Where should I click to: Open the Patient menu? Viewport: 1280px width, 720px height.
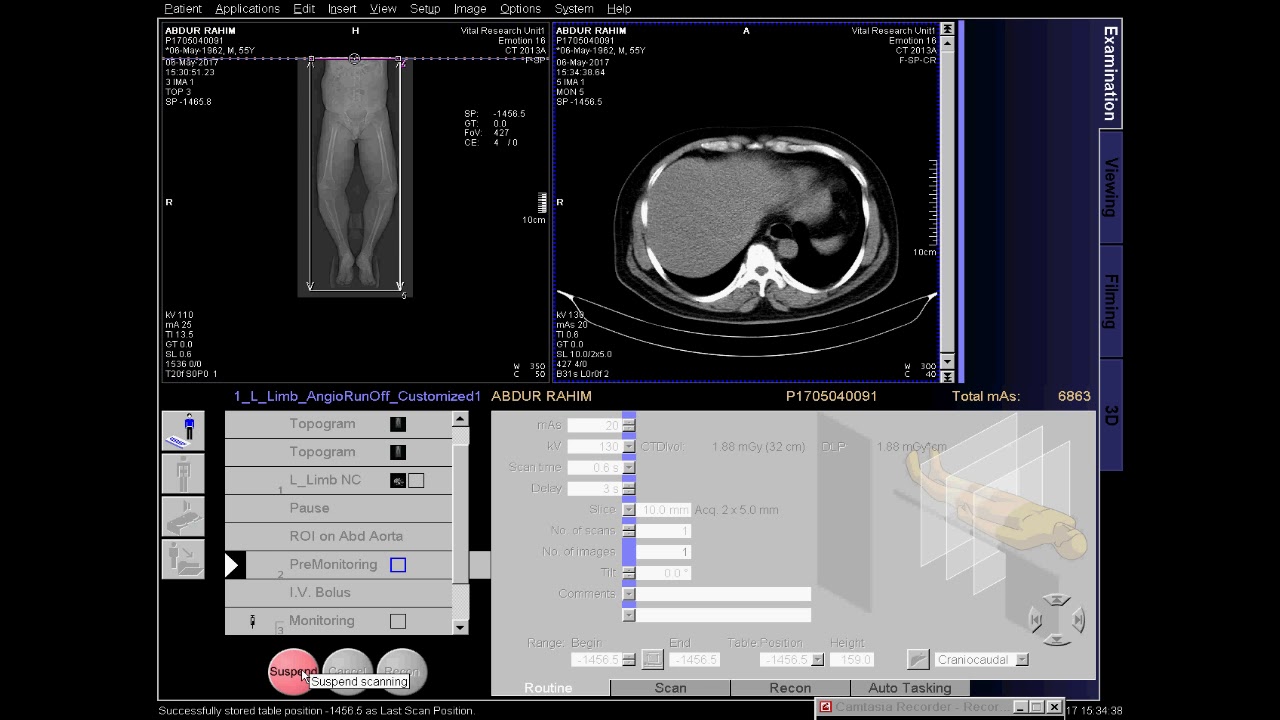coord(182,9)
